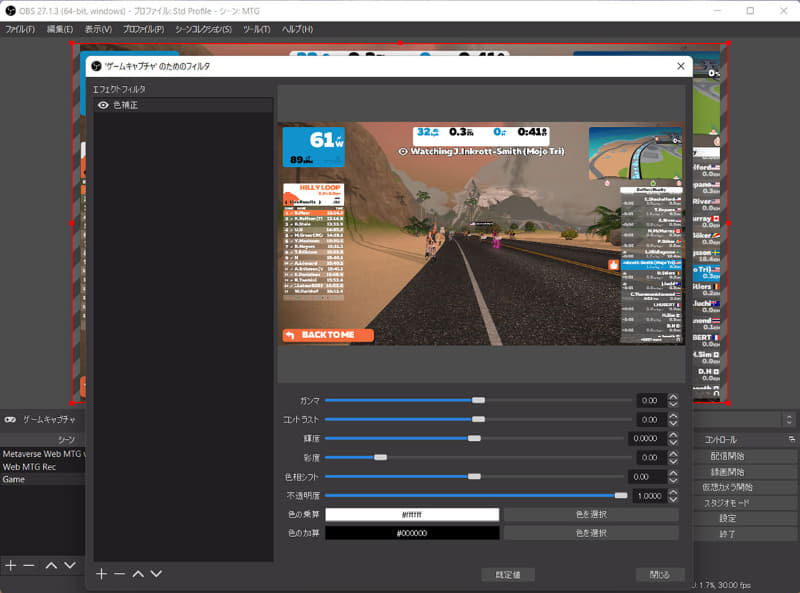Move scene down in scenes panel
This screenshot has height=593, width=800.
coord(70,565)
